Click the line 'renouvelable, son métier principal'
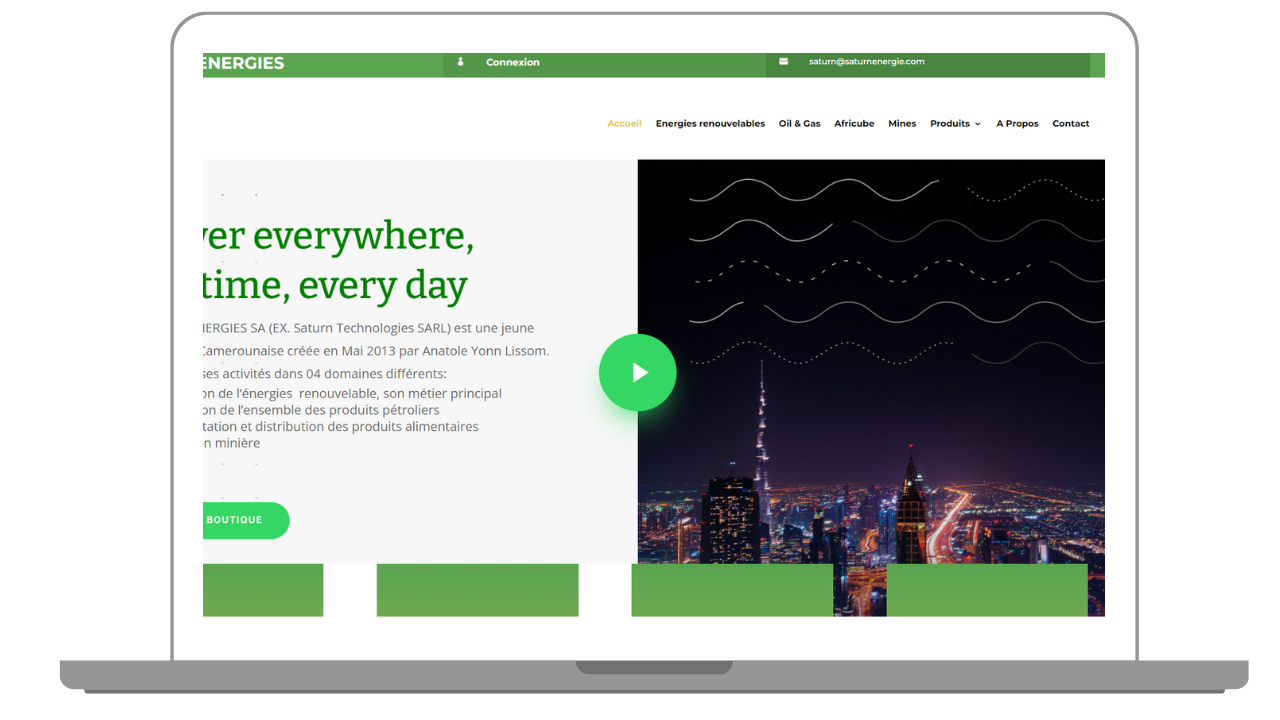1280x720 pixels. [x=400, y=394]
